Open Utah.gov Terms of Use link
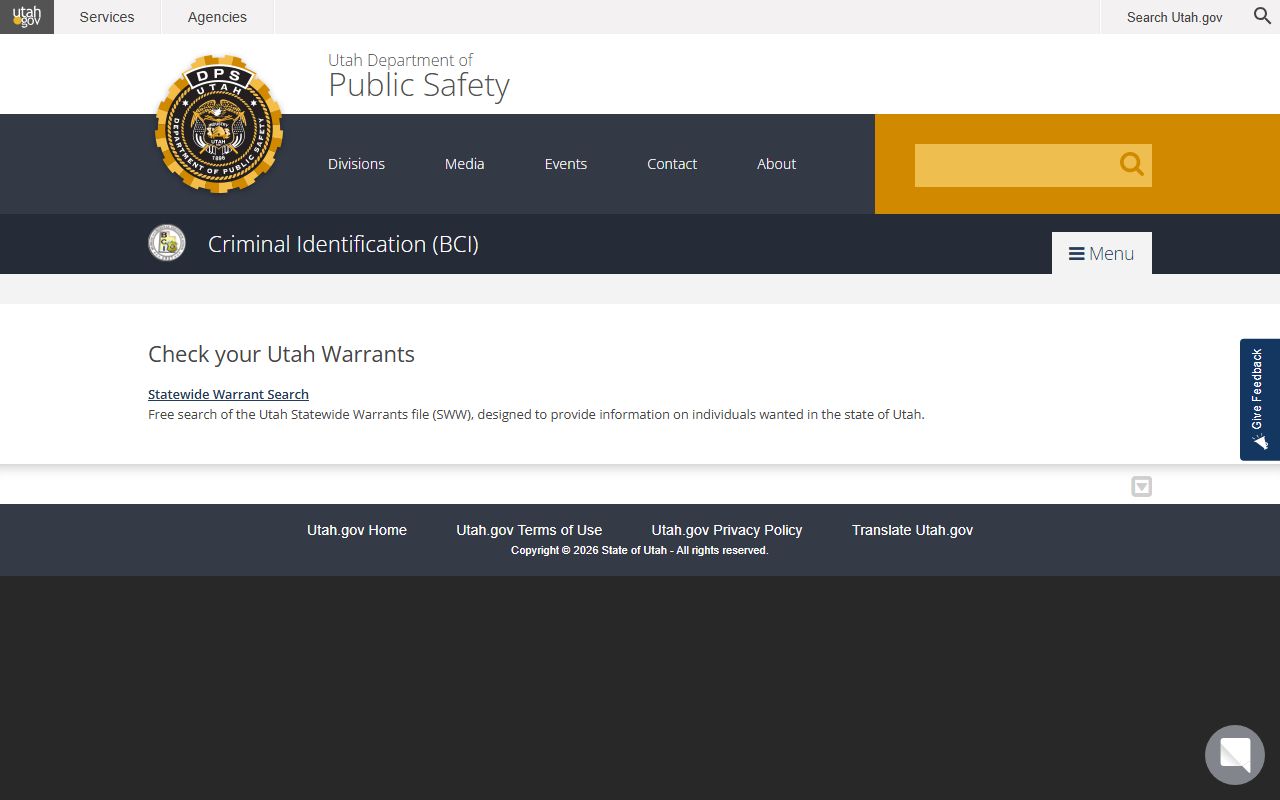This screenshot has width=1280, height=800. tap(529, 530)
